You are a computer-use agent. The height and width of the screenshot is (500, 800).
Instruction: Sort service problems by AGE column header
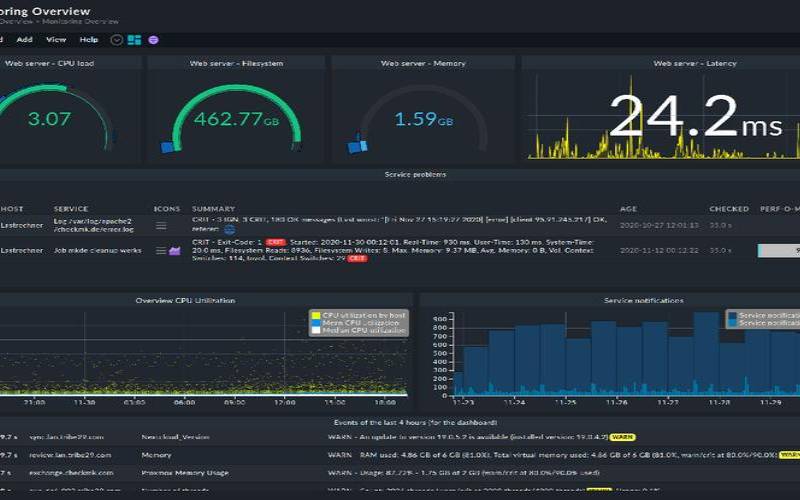pyautogui.click(x=628, y=209)
